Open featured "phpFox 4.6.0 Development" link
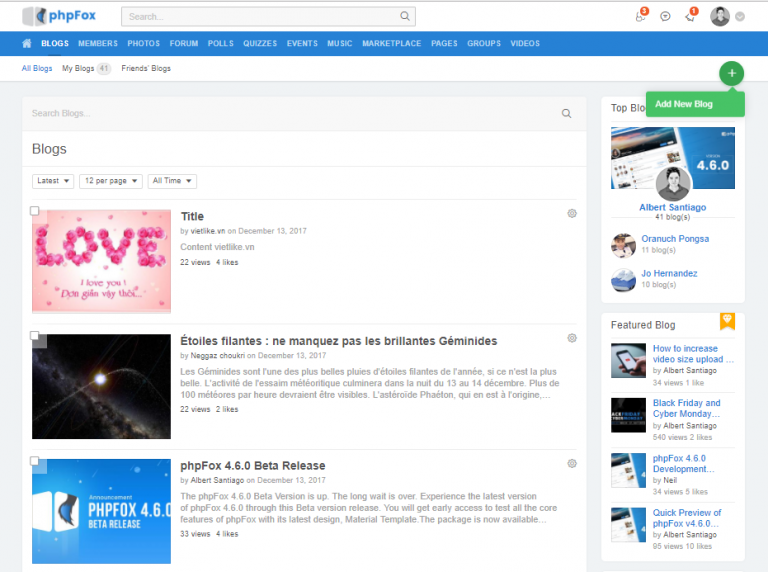Screen dimensions: 768x572 683,464
